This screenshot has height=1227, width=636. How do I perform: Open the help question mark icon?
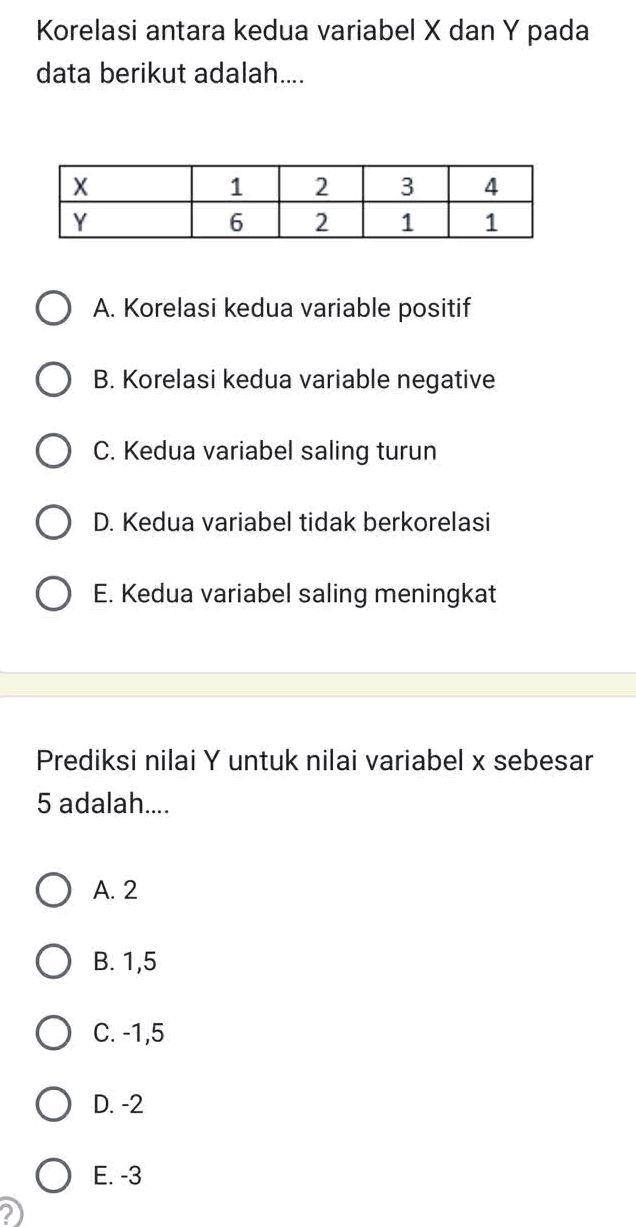click(x=8, y=1215)
